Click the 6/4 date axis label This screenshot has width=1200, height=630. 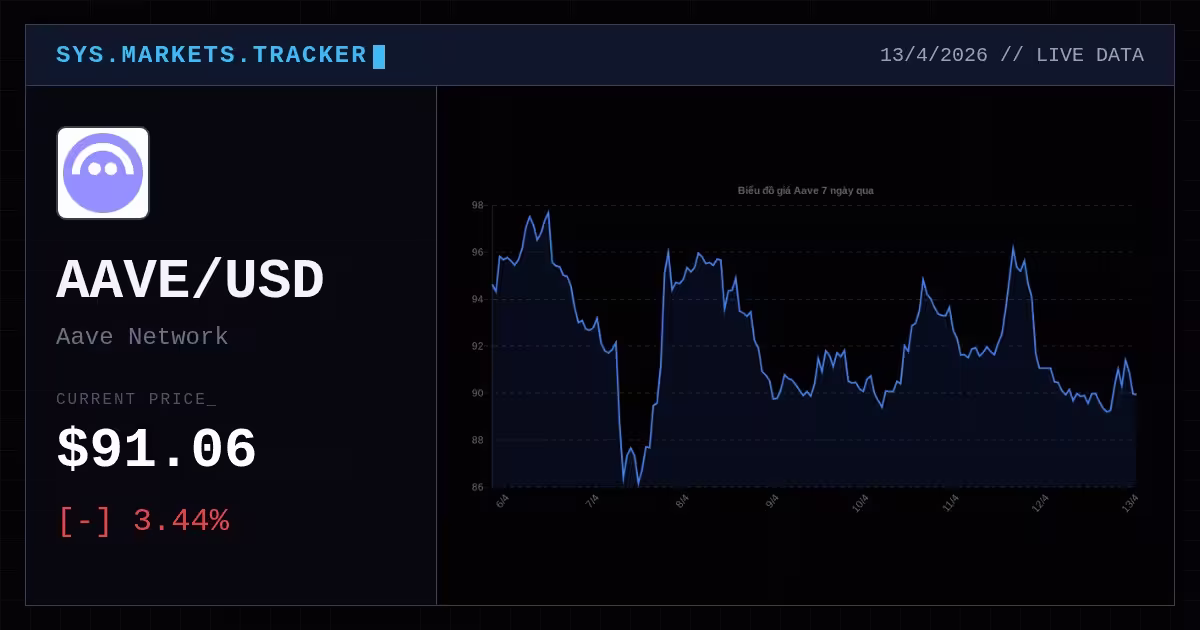(502, 500)
